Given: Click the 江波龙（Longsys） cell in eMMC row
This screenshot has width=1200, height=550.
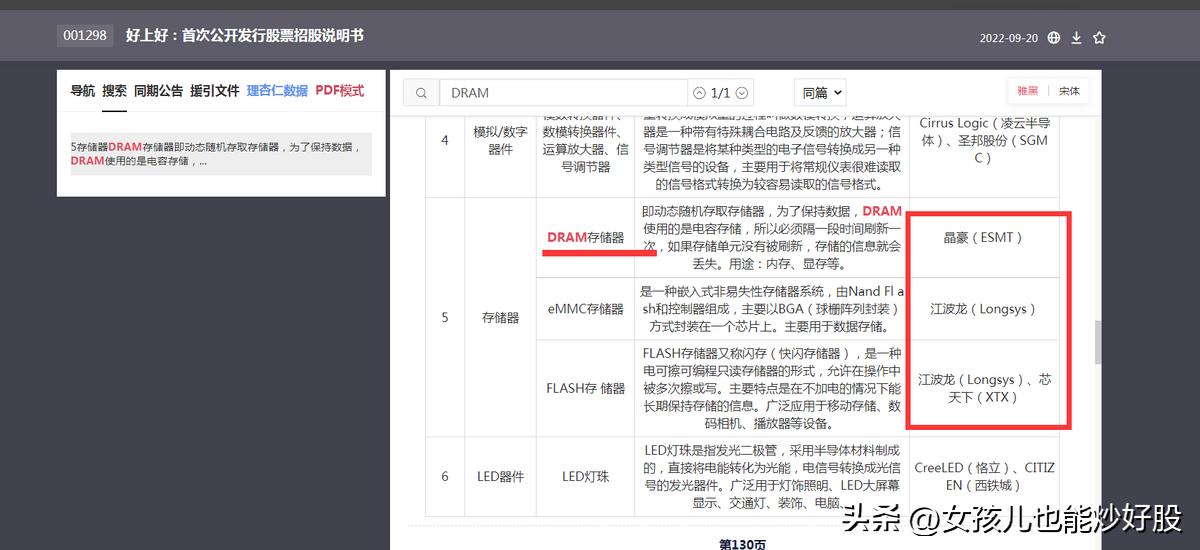Looking at the screenshot, I should click(x=983, y=309).
